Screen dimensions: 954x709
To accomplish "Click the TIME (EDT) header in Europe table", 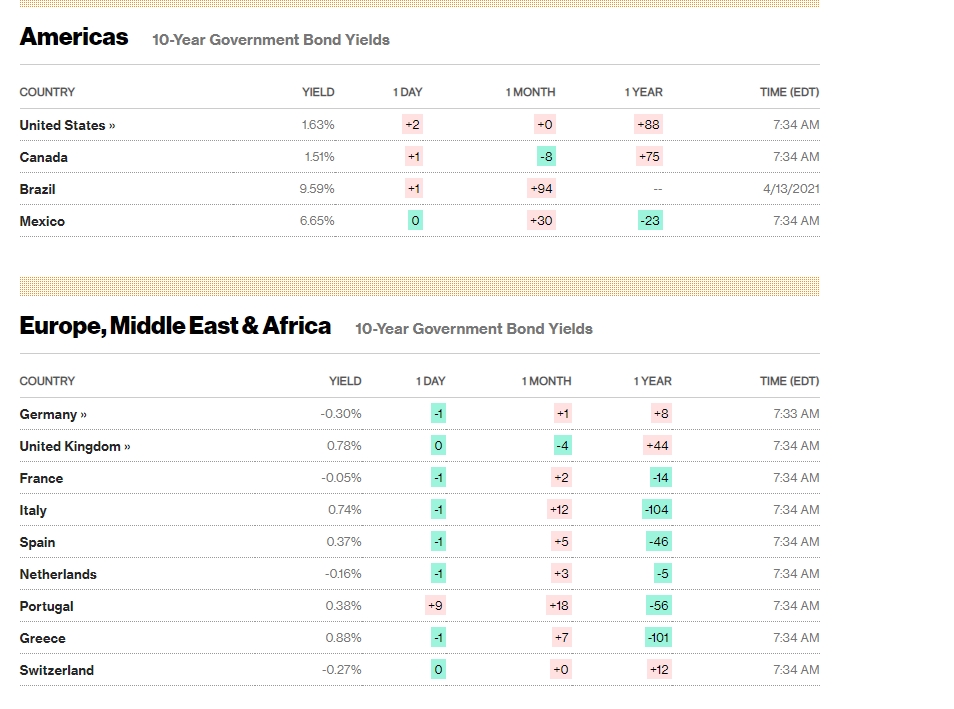I will click(x=789, y=381).
